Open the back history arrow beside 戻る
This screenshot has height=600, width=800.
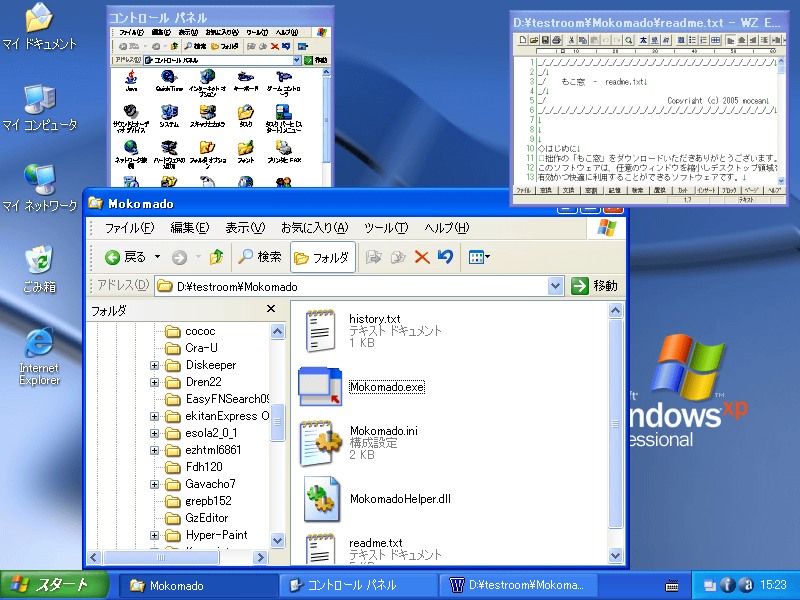(x=157, y=257)
